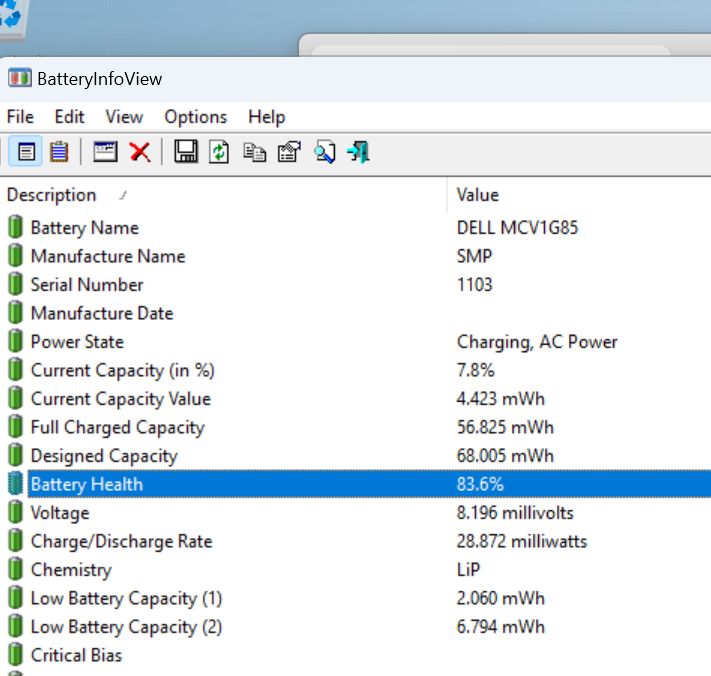
Task: Click battery icon beside Voltage row
Action: (x=15, y=512)
